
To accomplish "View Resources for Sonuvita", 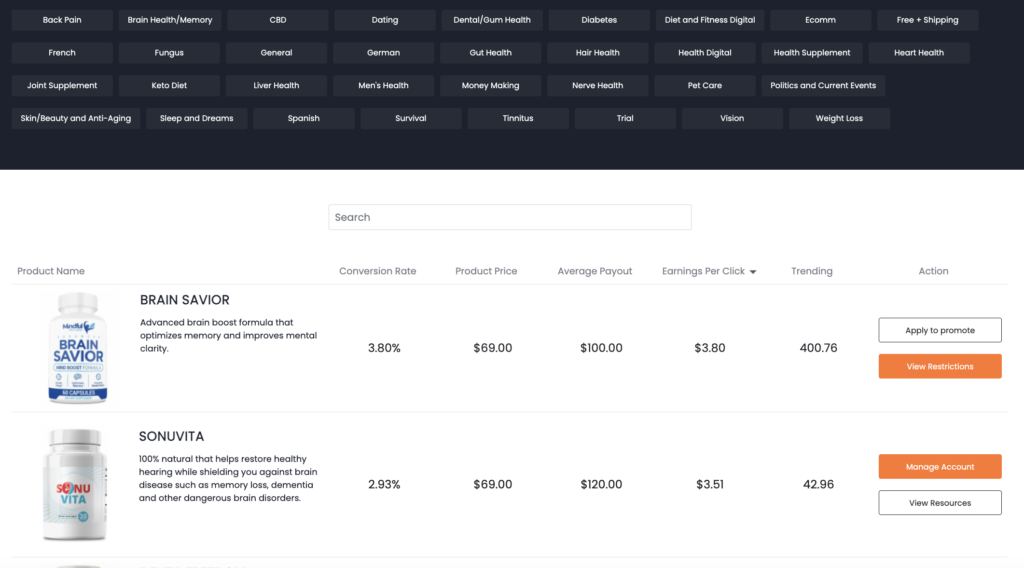I will pyautogui.click(x=940, y=503).
